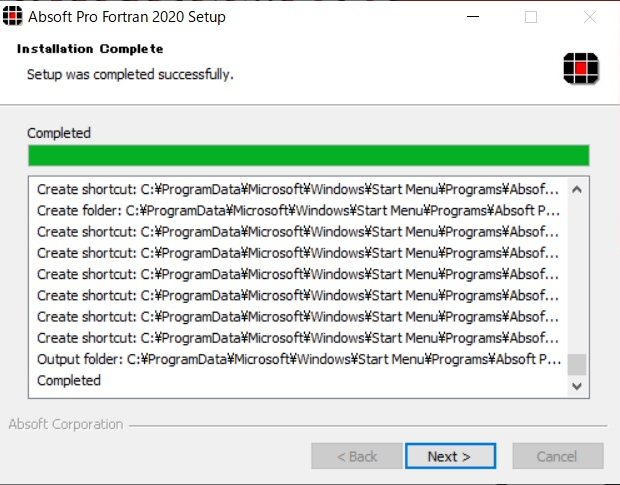This screenshot has height=485, width=620.
Task: Click the 'Completed' status label above progress bar
Action: click(59, 133)
